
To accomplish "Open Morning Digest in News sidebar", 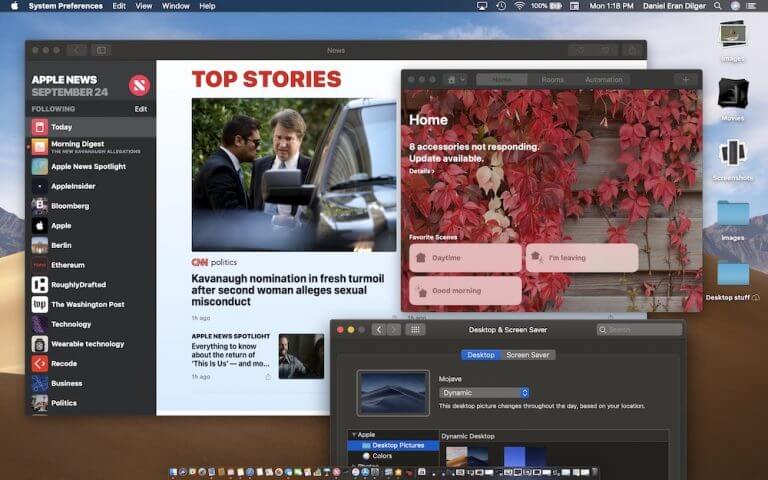I will point(91,146).
